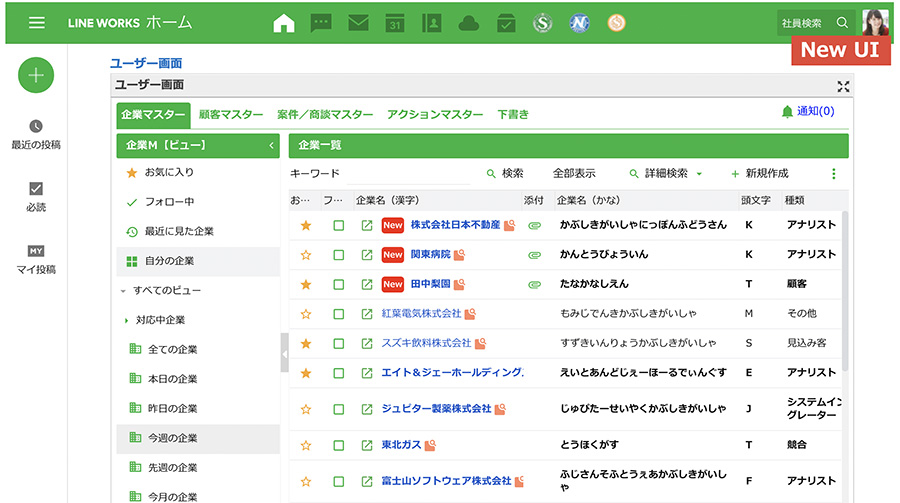This screenshot has width=900, height=503.
Task: Open the Mail envelope icon
Action: pyautogui.click(x=358, y=22)
